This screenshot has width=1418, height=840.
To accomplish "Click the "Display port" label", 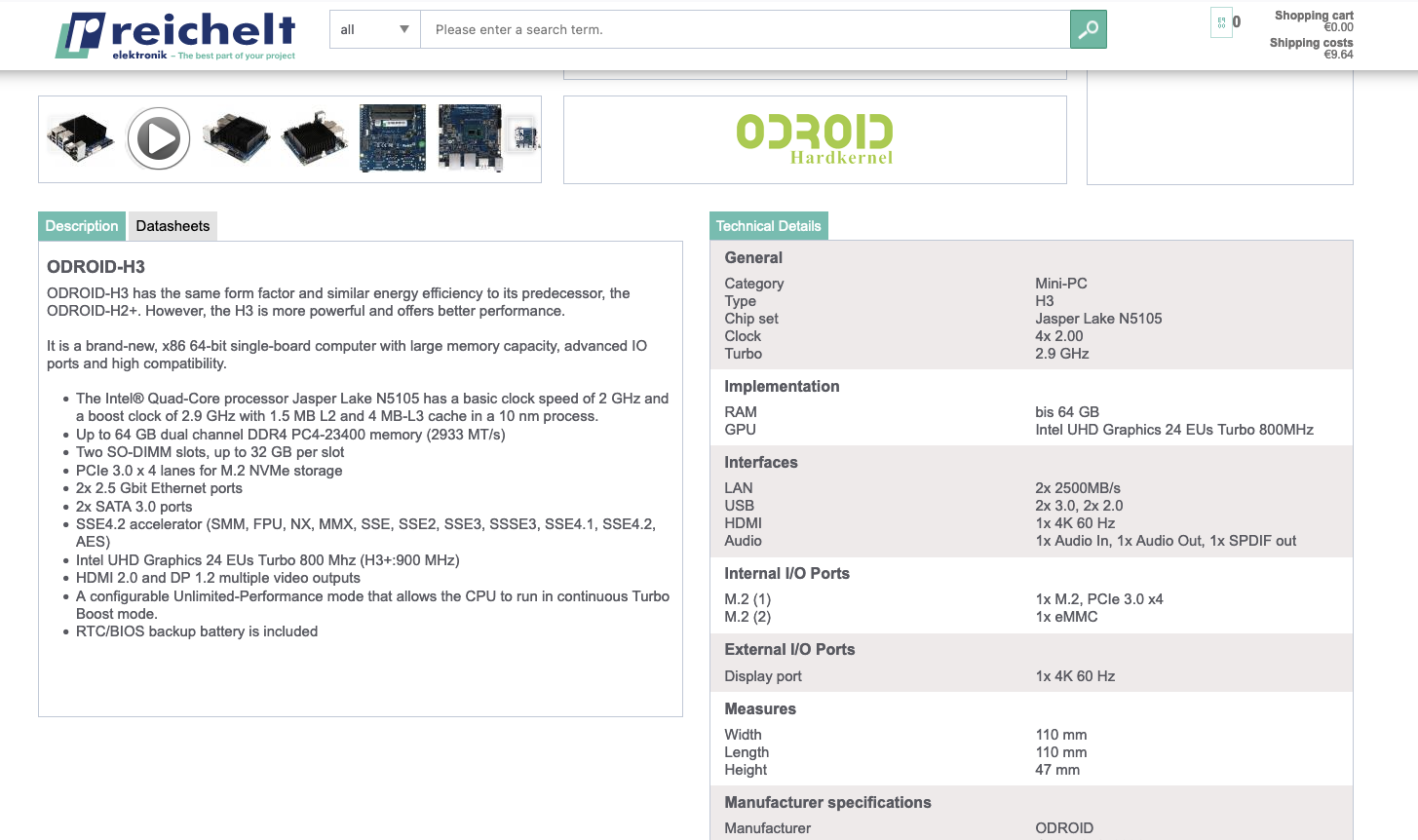I will pyautogui.click(x=763, y=676).
